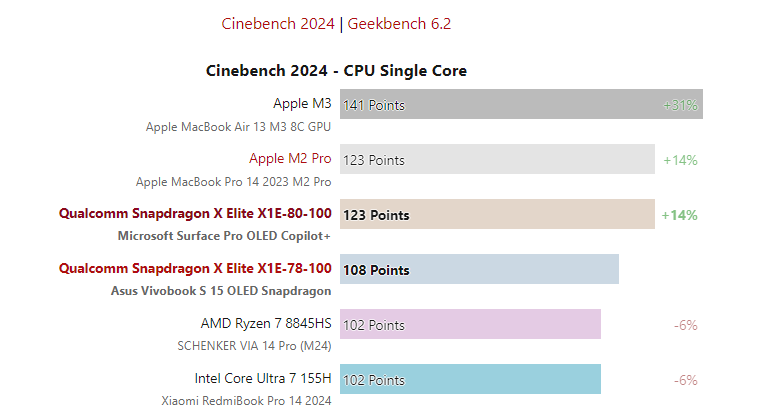Click the 141 Points bar for Apple M3
The height and width of the screenshot is (420, 771).
coord(520,104)
